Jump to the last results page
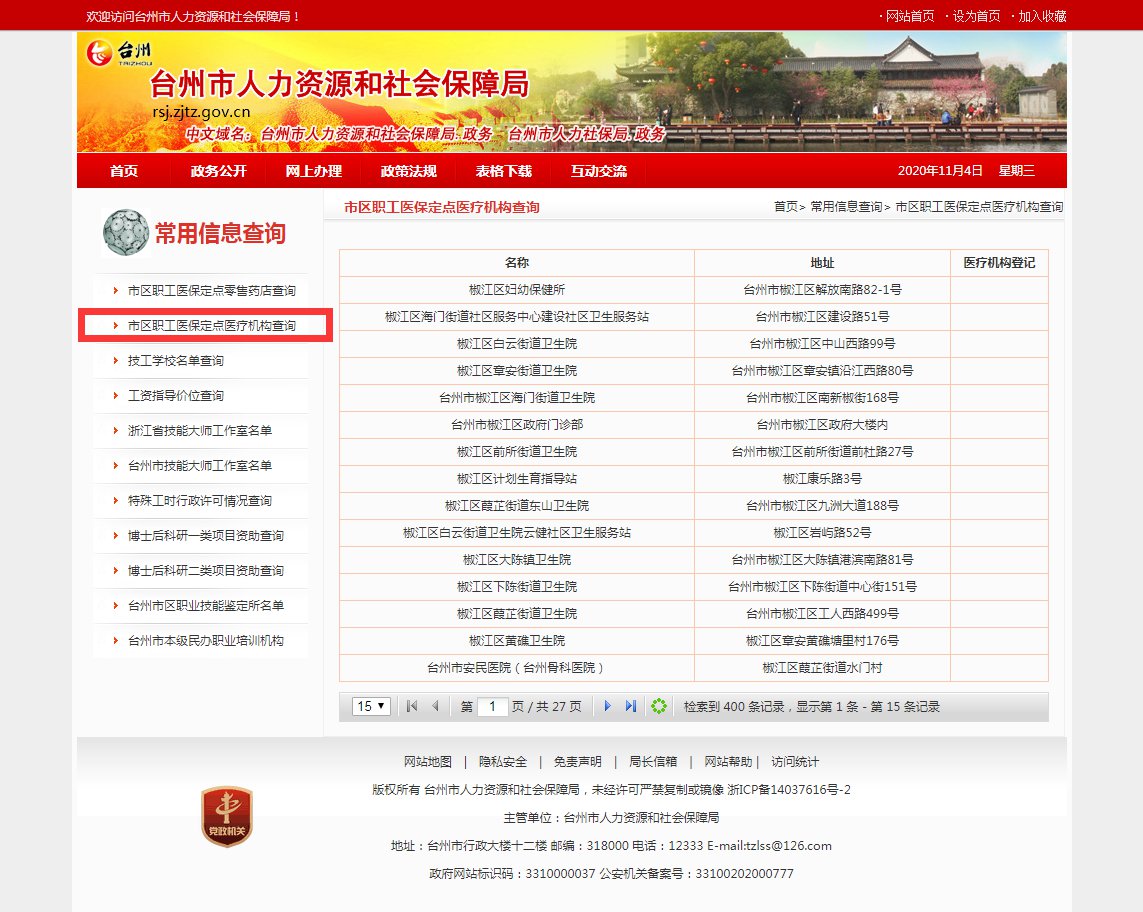The height and width of the screenshot is (912, 1143). (x=631, y=707)
